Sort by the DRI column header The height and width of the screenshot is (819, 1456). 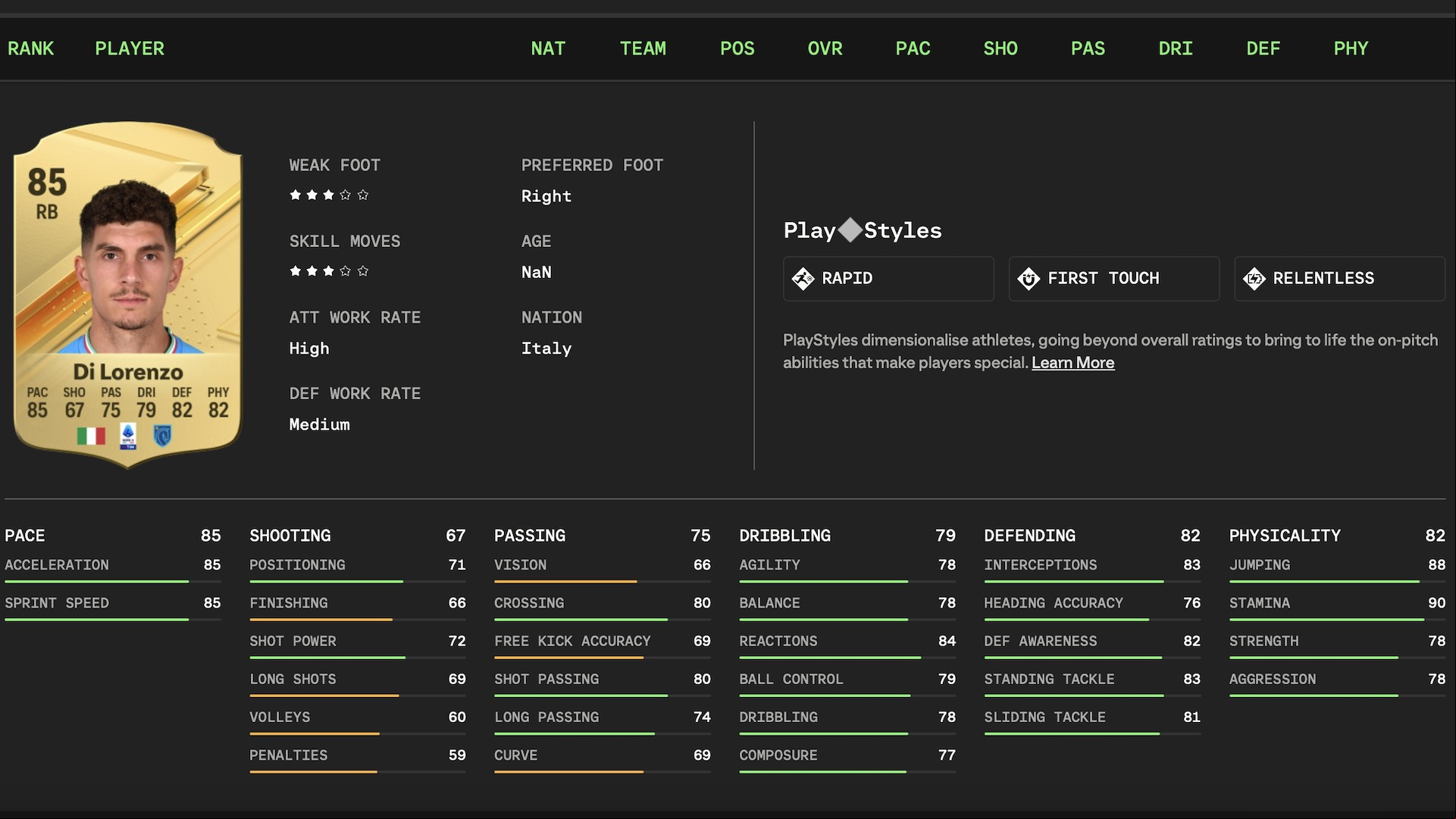click(1176, 48)
